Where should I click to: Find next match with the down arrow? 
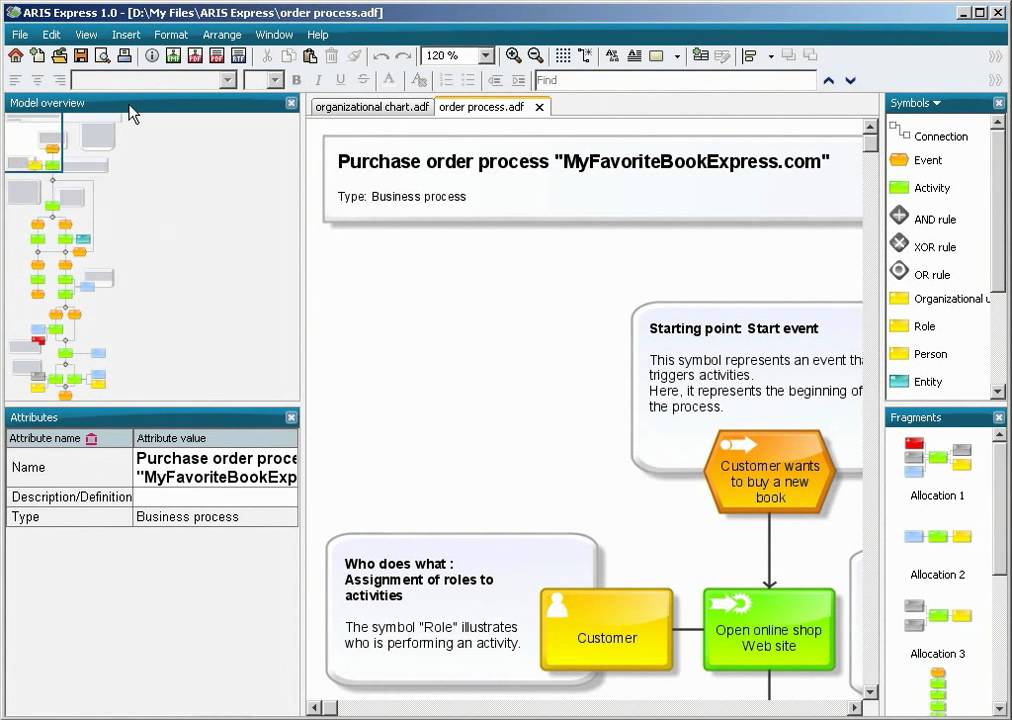pyautogui.click(x=851, y=81)
